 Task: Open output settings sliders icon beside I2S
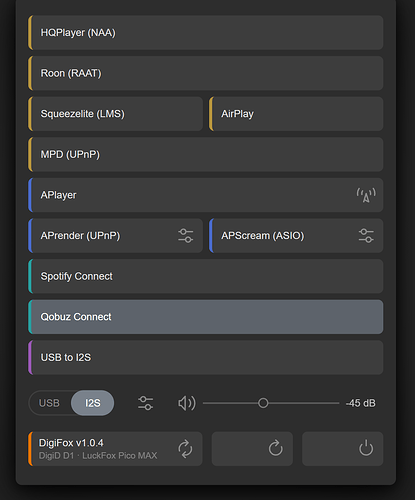click(x=146, y=403)
